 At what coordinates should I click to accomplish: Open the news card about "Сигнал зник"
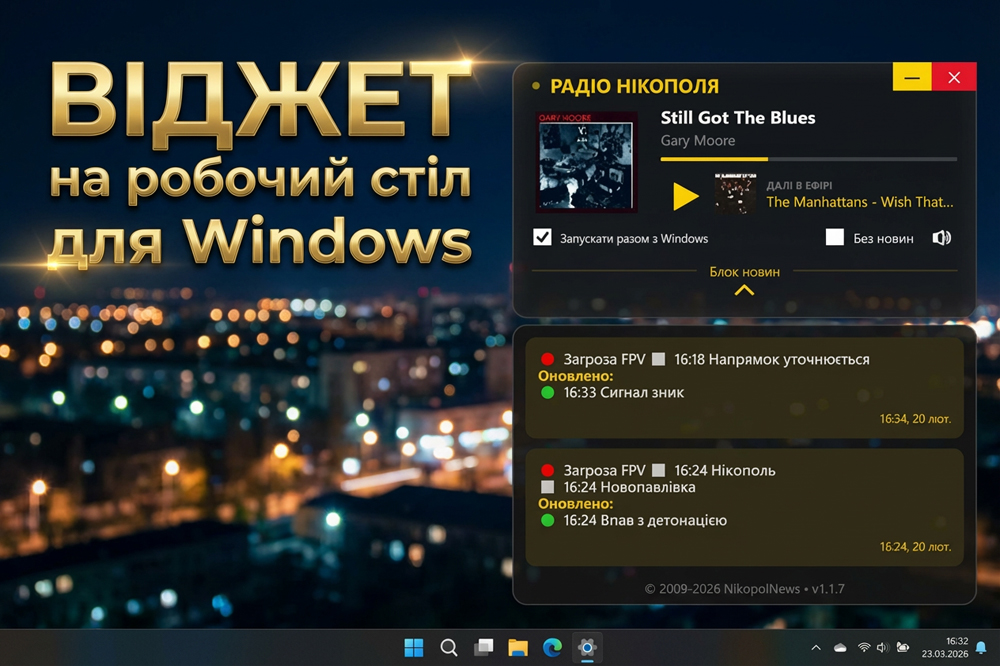[x=743, y=387]
